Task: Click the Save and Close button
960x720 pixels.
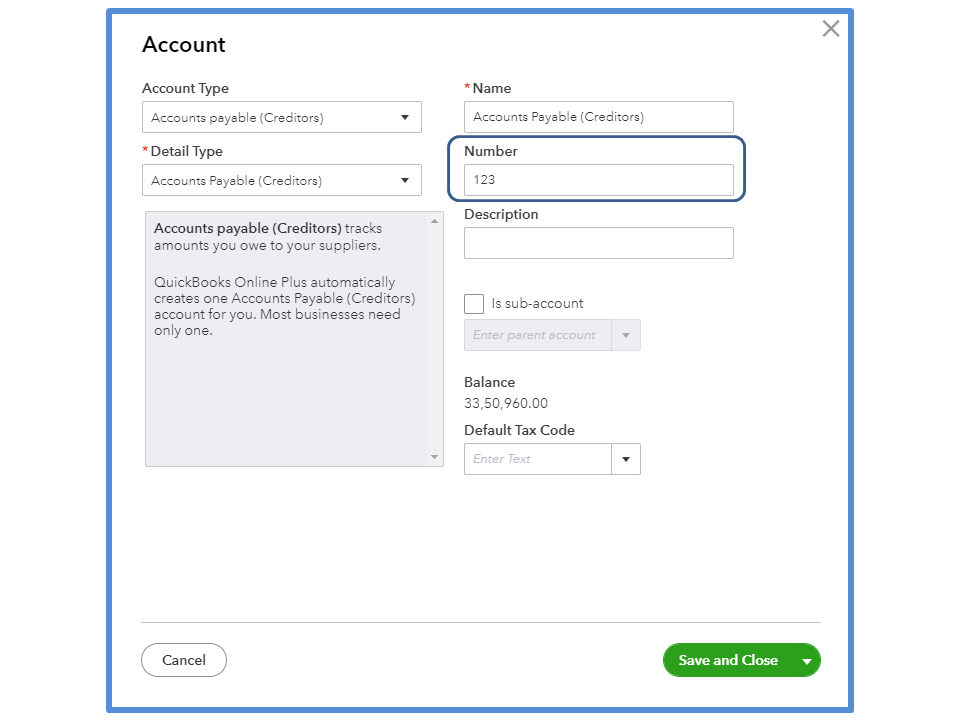Action: [728, 660]
